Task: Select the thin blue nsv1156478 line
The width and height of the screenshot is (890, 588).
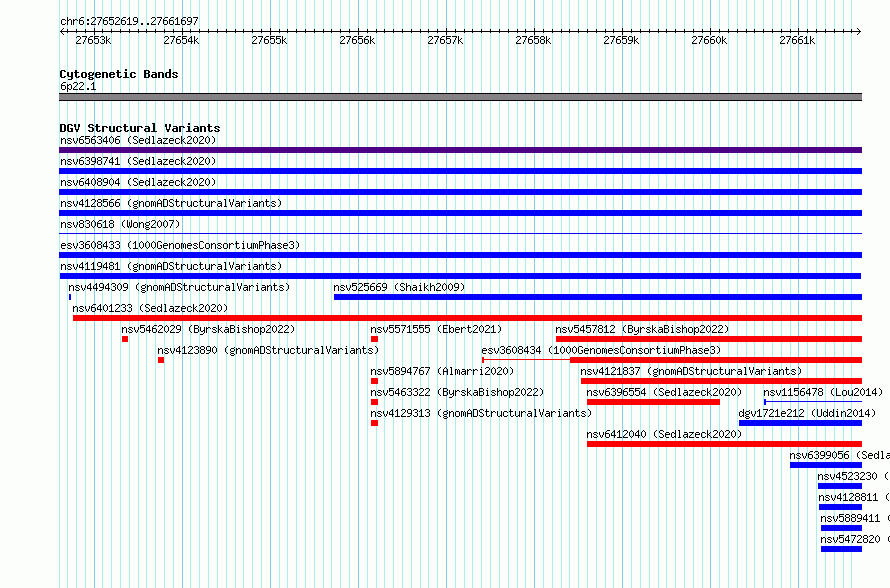Action: 813,402
